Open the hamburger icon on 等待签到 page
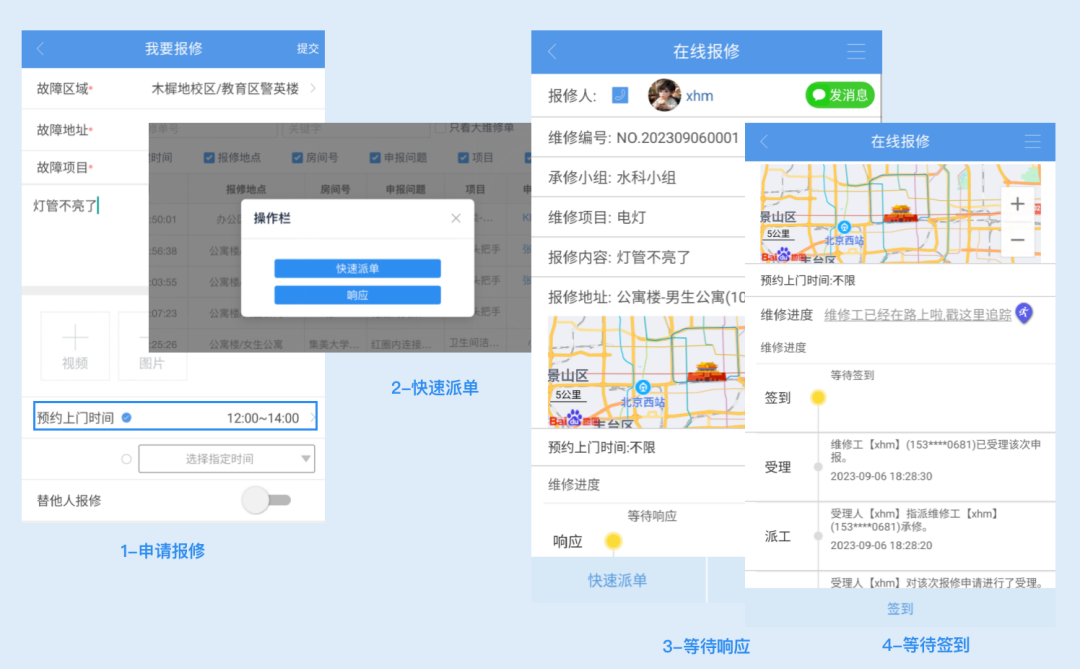1080x669 pixels. pyautogui.click(x=1031, y=142)
